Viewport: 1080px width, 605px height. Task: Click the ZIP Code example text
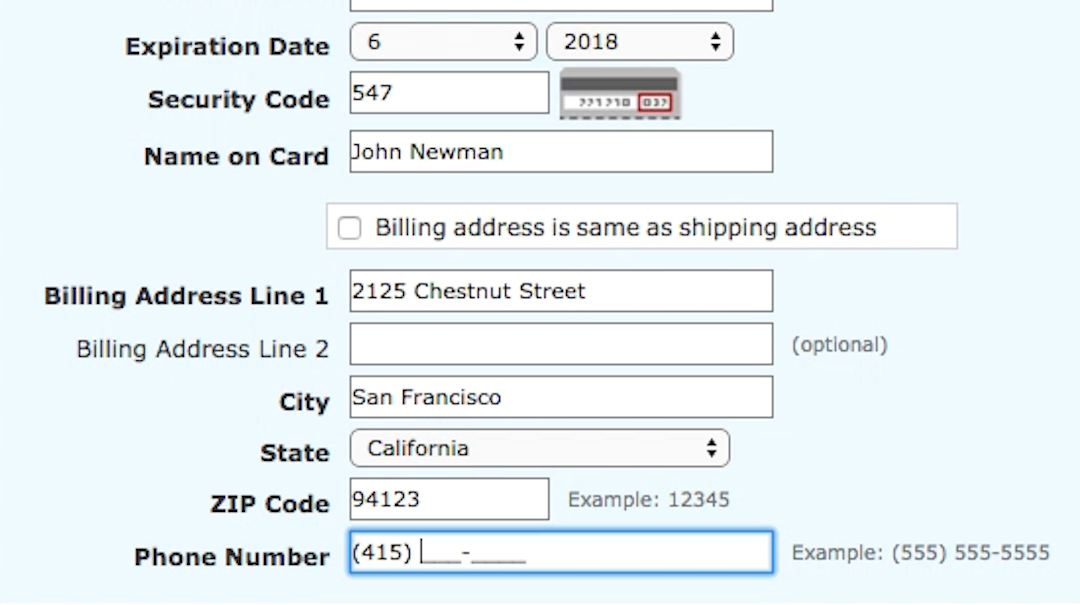tap(647, 498)
